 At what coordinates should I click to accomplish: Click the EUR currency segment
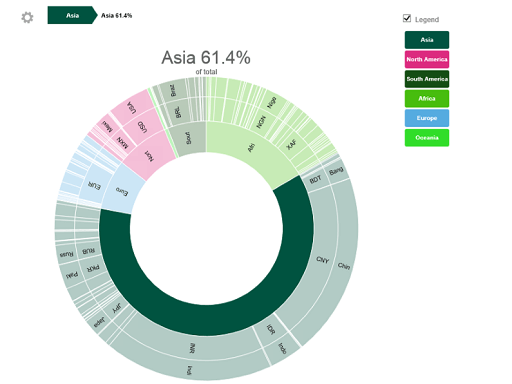[x=94, y=186]
